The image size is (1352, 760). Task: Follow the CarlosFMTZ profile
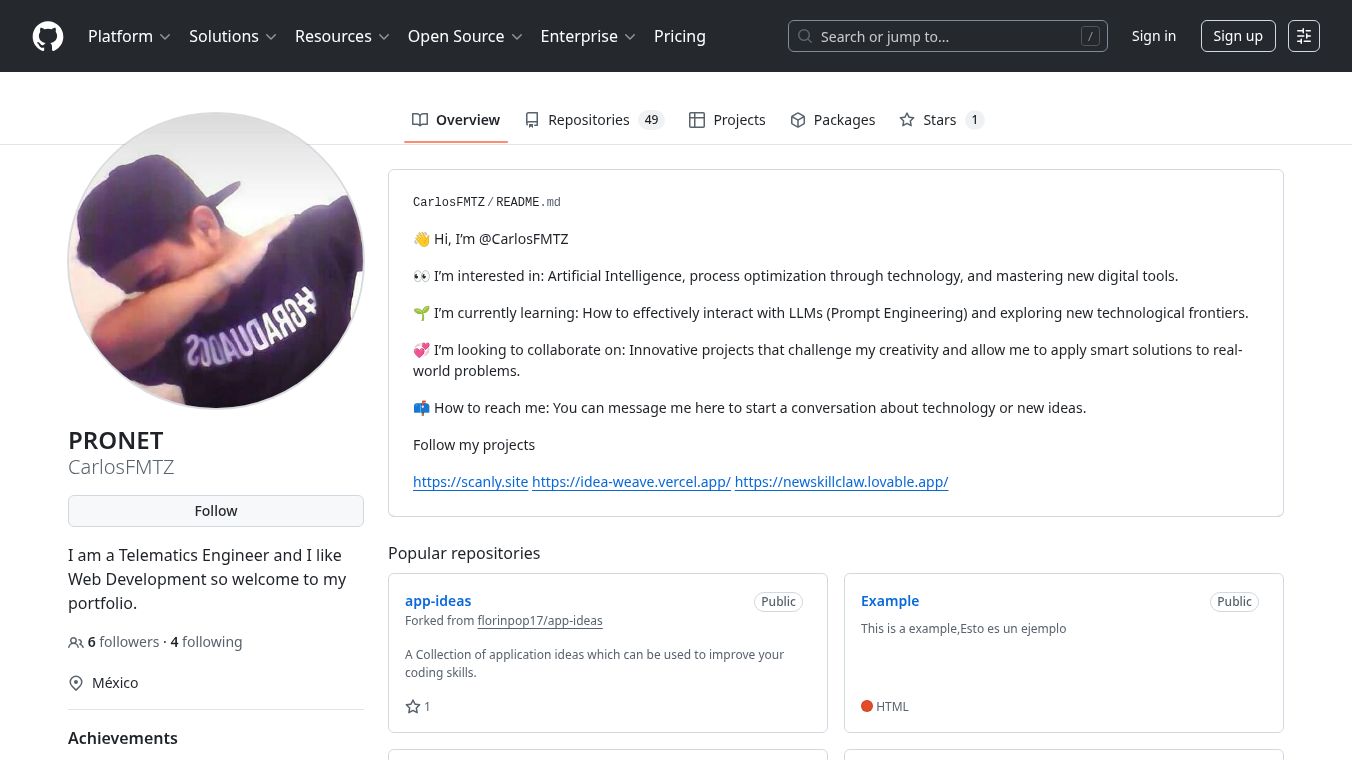(x=216, y=511)
